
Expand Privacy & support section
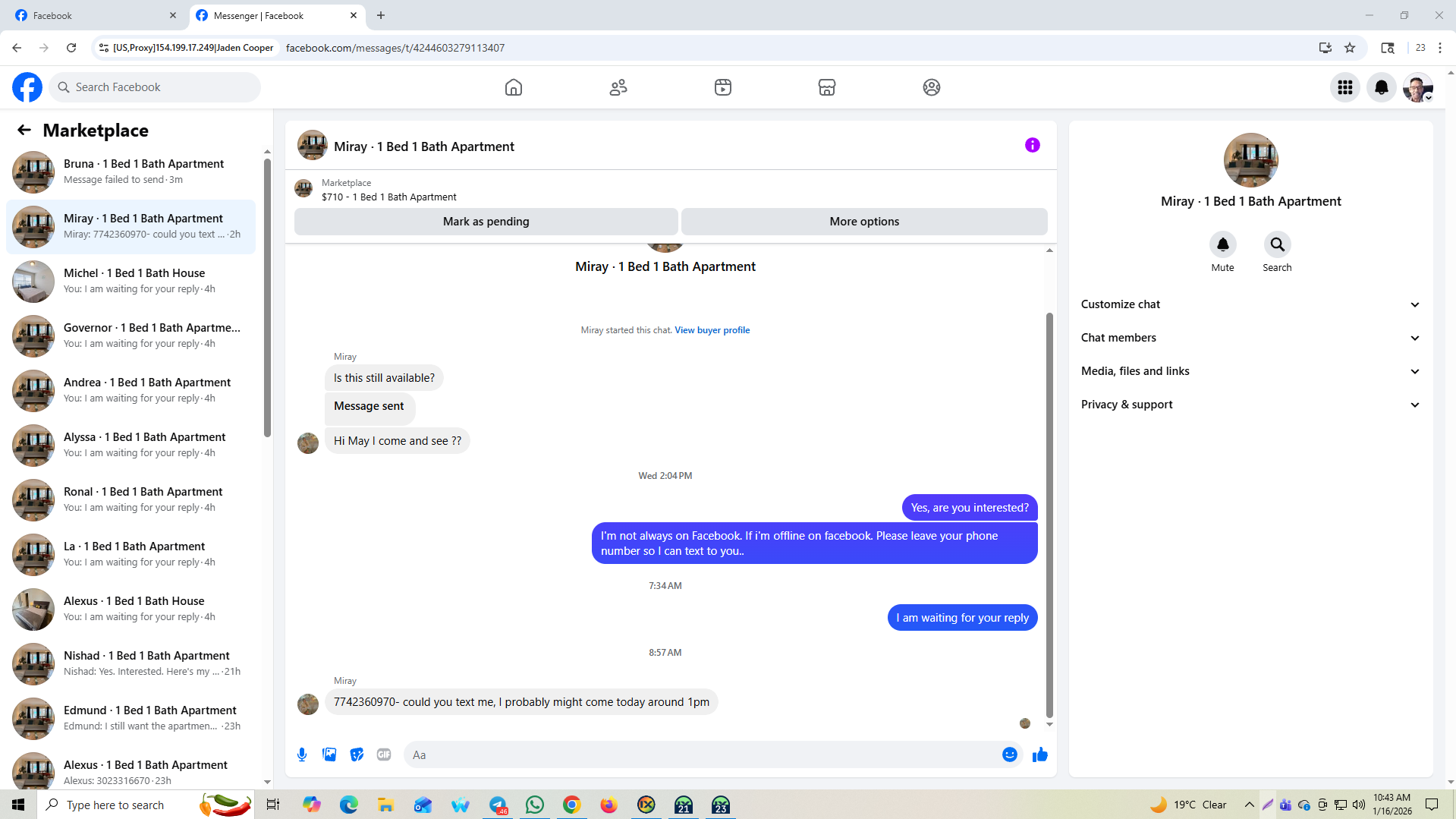pyautogui.click(x=1250, y=405)
